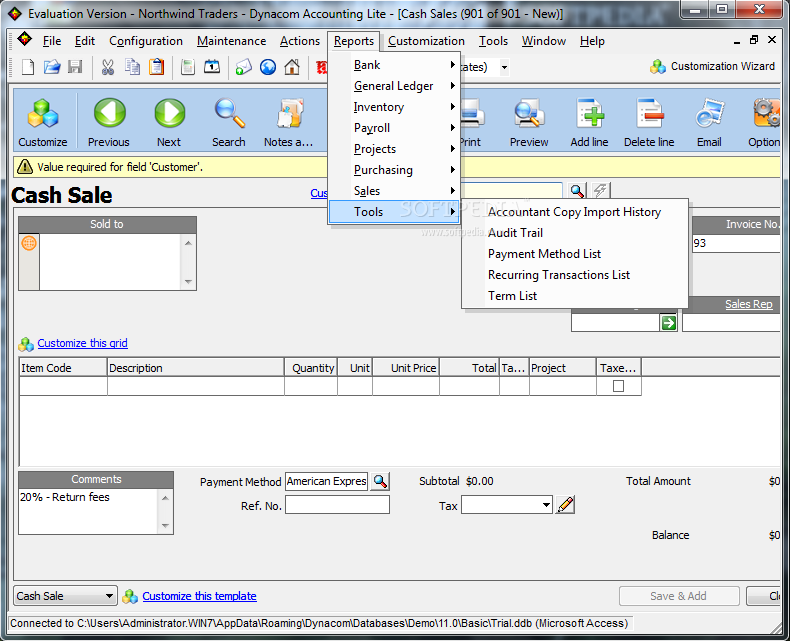
Task: Open the Customize cubes button
Action: pyautogui.click(x=43, y=122)
